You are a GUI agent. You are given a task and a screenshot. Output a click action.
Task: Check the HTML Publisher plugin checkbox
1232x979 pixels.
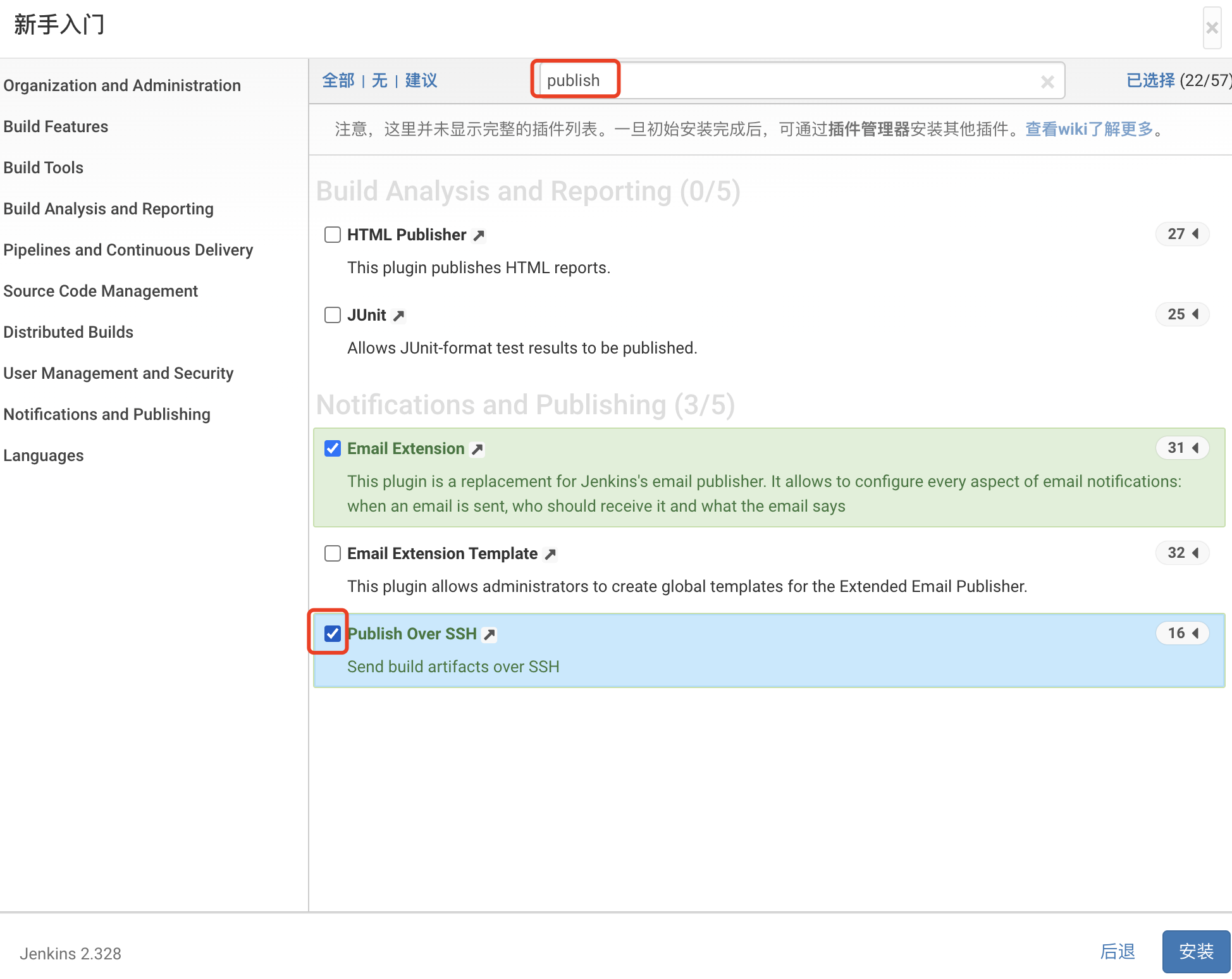tap(333, 235)
